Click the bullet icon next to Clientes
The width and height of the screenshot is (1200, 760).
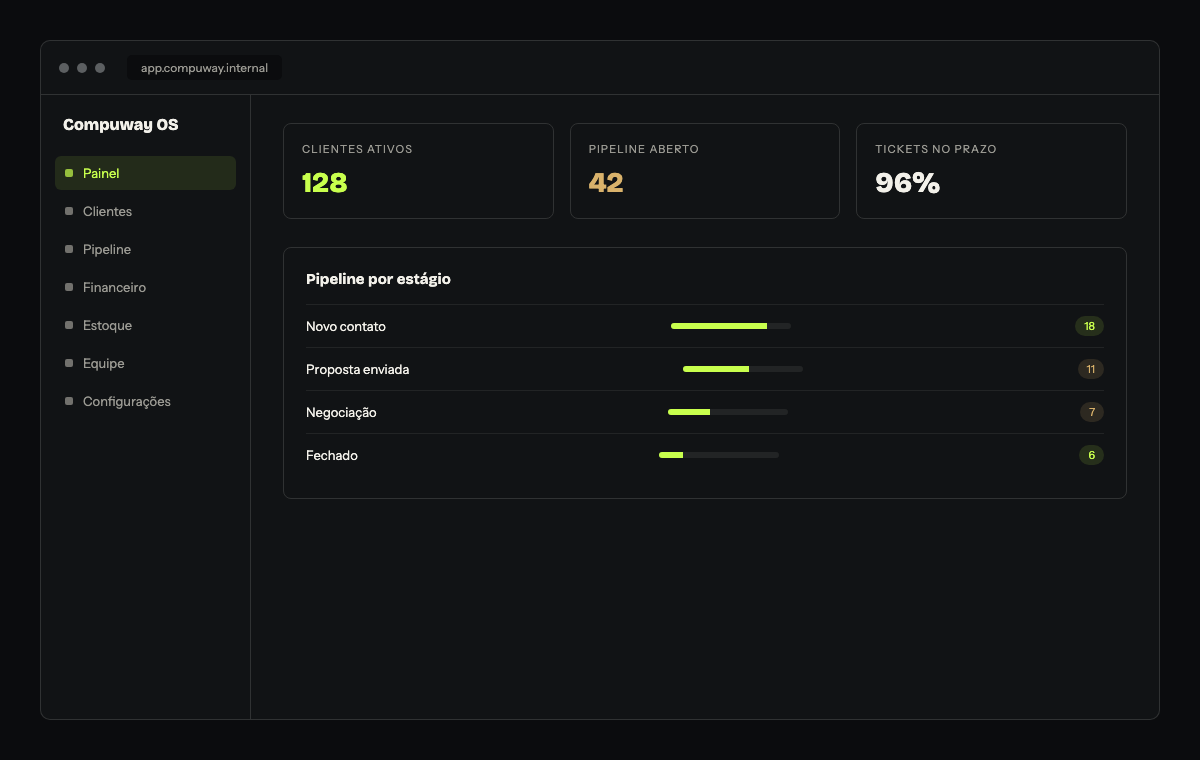[69, 211]
